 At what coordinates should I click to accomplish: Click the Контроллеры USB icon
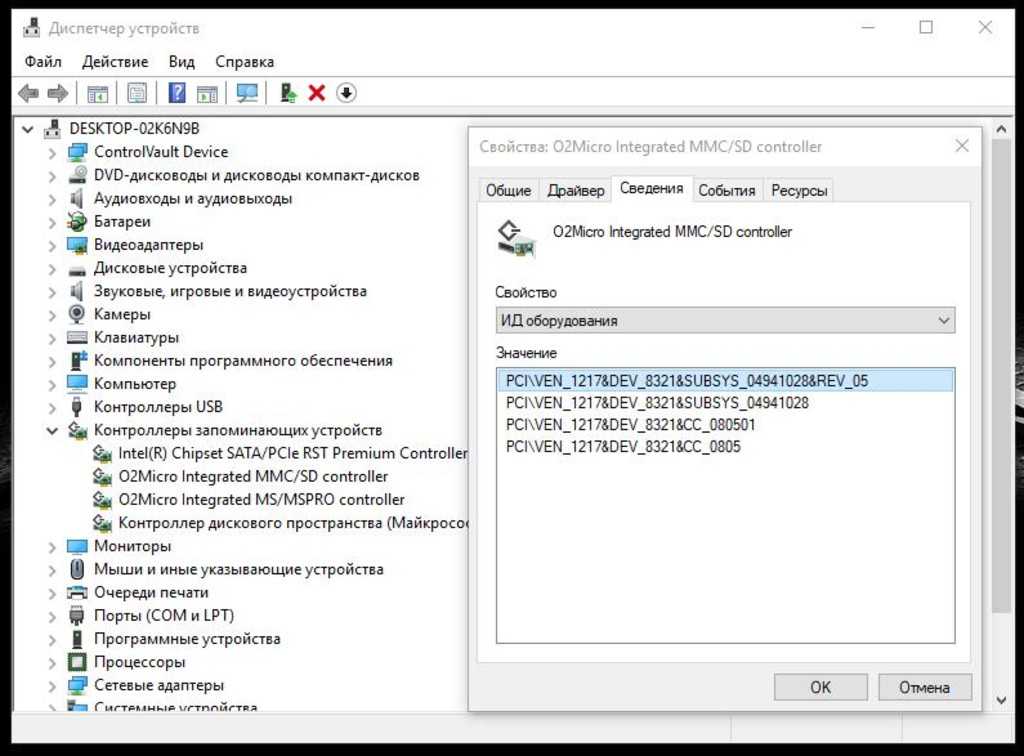pos(77,407)
